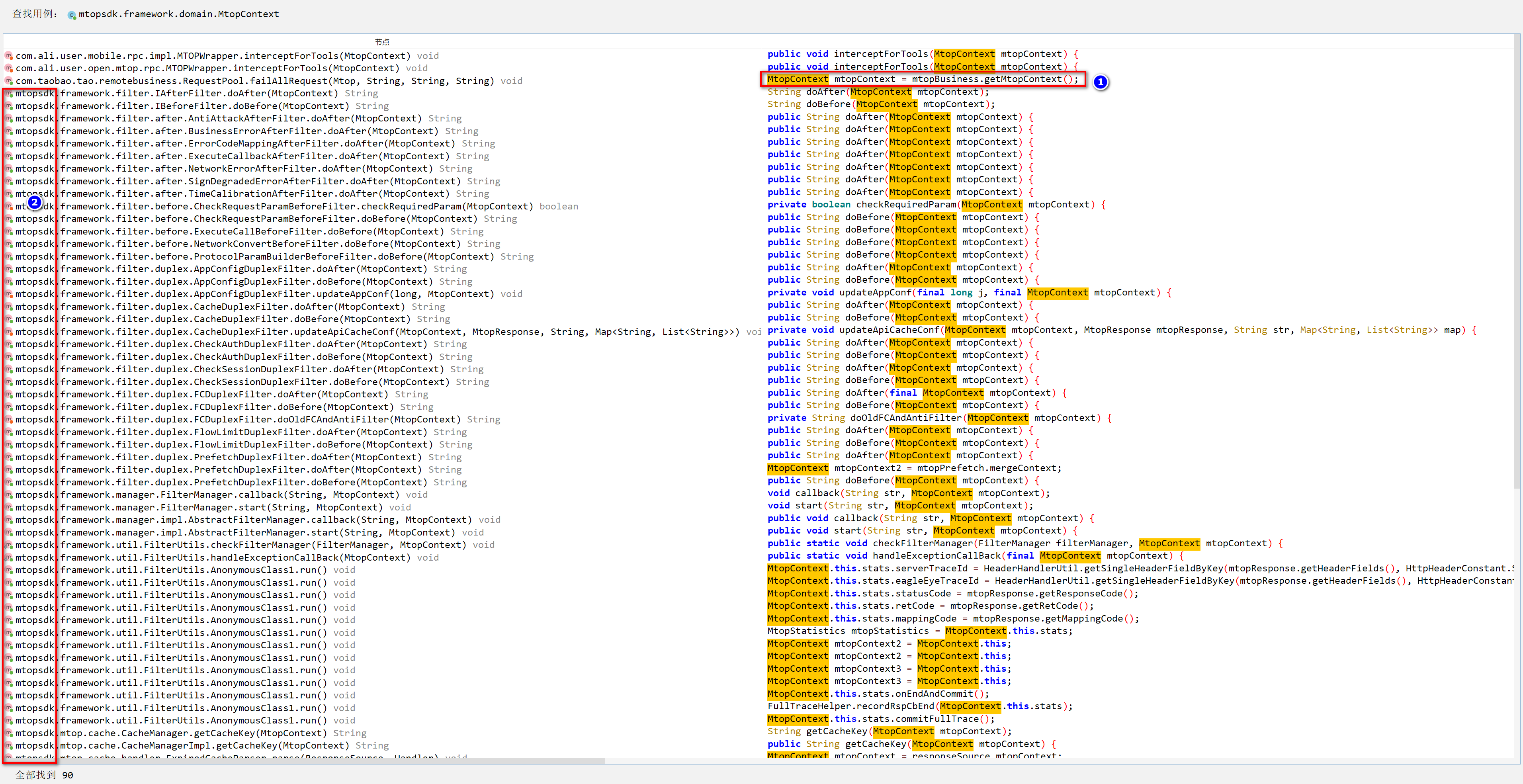Image resolution: width=1523 pixels, height=784 pixels.
Task: Select CheckRequestParamBeforeFilter.checkRequiredParam usage row
Action: tap(295, 206)
